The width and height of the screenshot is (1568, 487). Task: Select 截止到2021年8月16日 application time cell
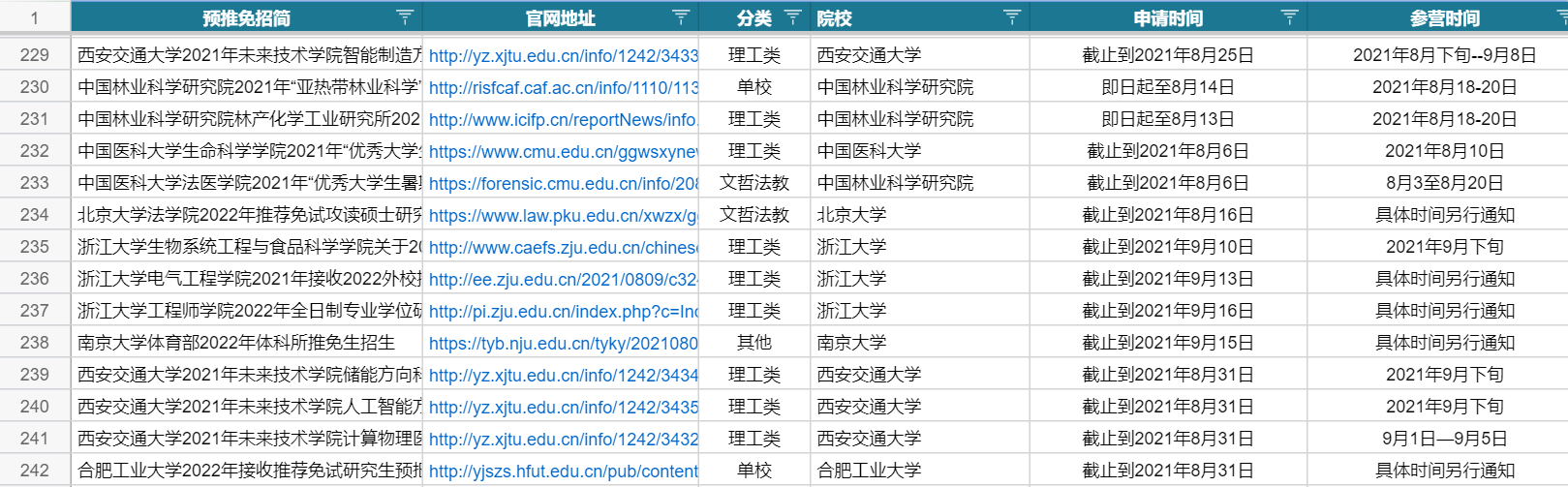point(1168,215)
